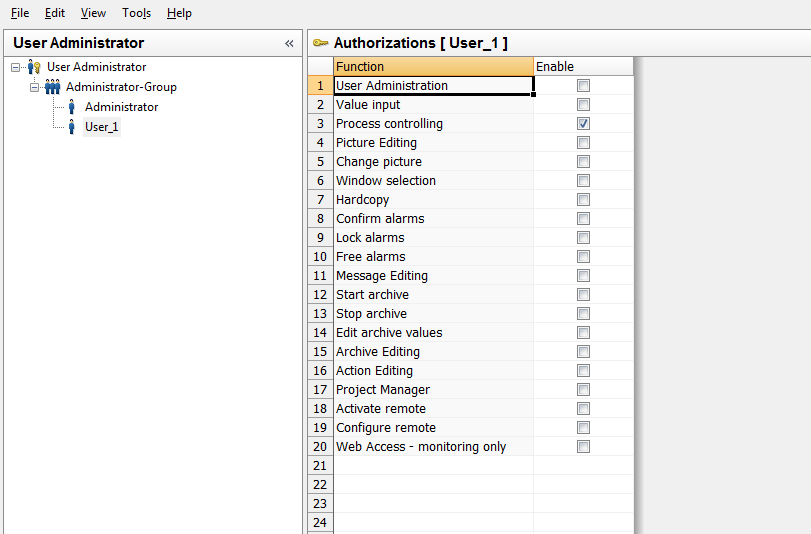Select the Configure remote function cell

point(433,427)
